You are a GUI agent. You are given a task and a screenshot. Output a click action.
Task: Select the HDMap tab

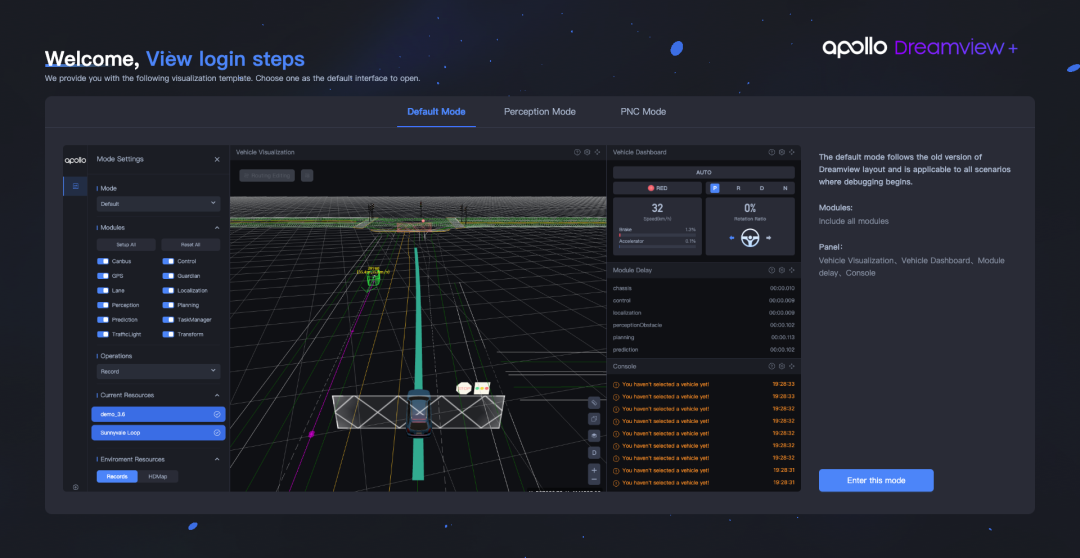point(158,476)
